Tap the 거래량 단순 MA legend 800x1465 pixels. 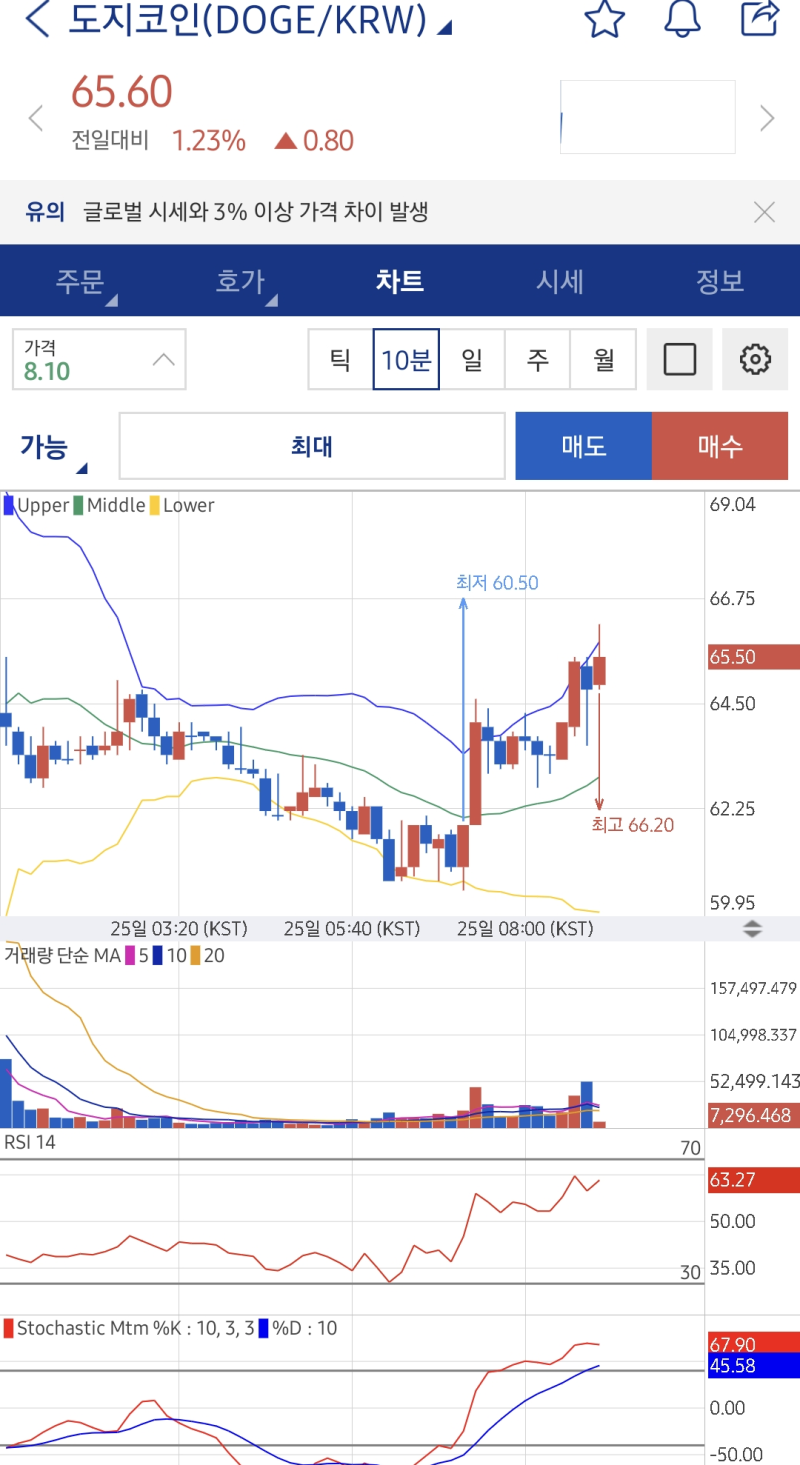pos(62,955)
